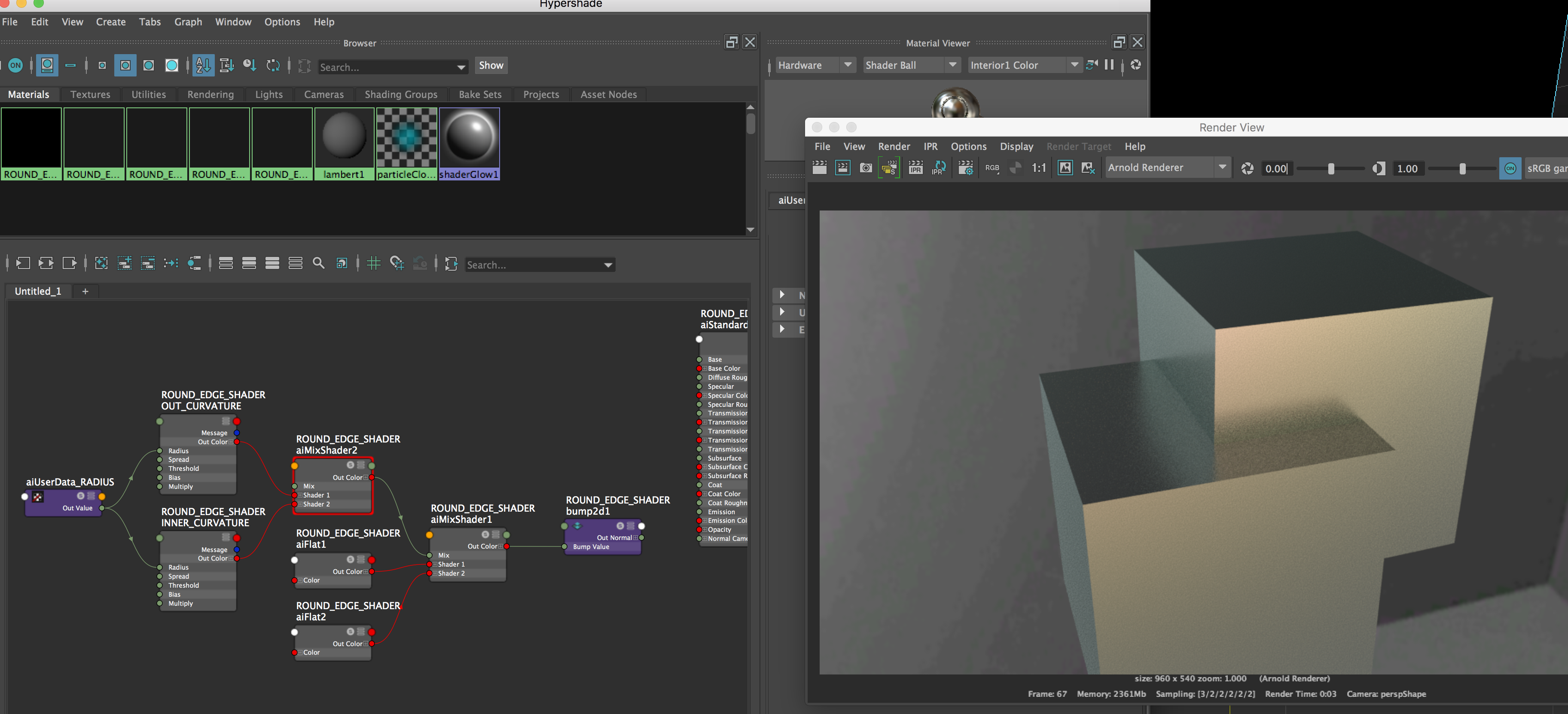Viewport: 1568px width, 714px height.
Task: Open the Arnold Renderer selection dropdown
Action: click(x=1222, y=167)
